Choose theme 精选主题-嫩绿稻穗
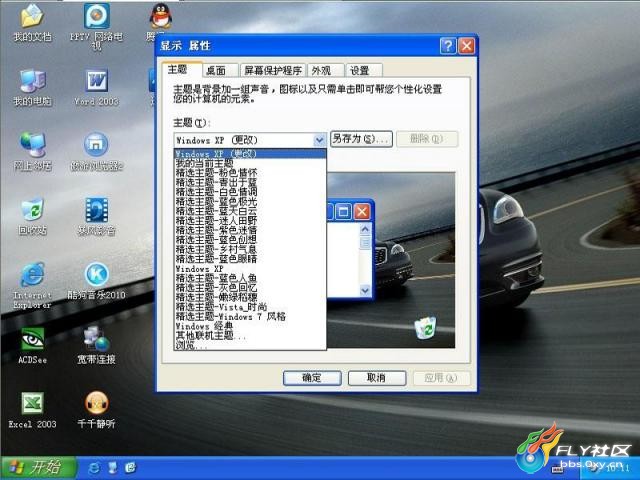Viewport: 640px width, 480px height. point(250,297)
